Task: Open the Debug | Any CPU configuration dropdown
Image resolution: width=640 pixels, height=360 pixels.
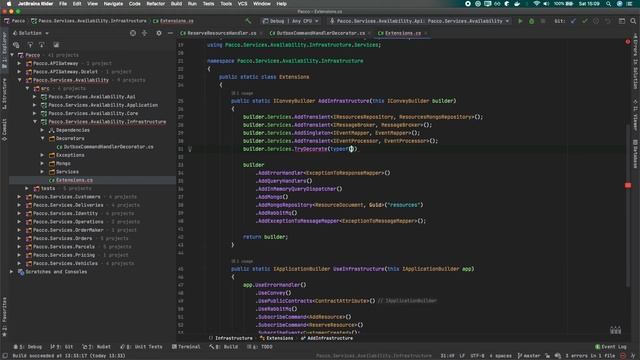Action: (x=291, y=21)
